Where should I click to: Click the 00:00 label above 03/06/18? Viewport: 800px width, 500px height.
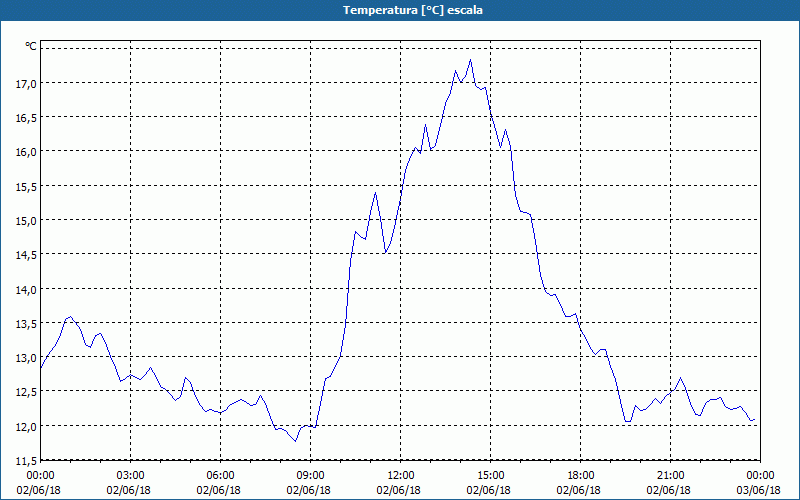[760, 476]
